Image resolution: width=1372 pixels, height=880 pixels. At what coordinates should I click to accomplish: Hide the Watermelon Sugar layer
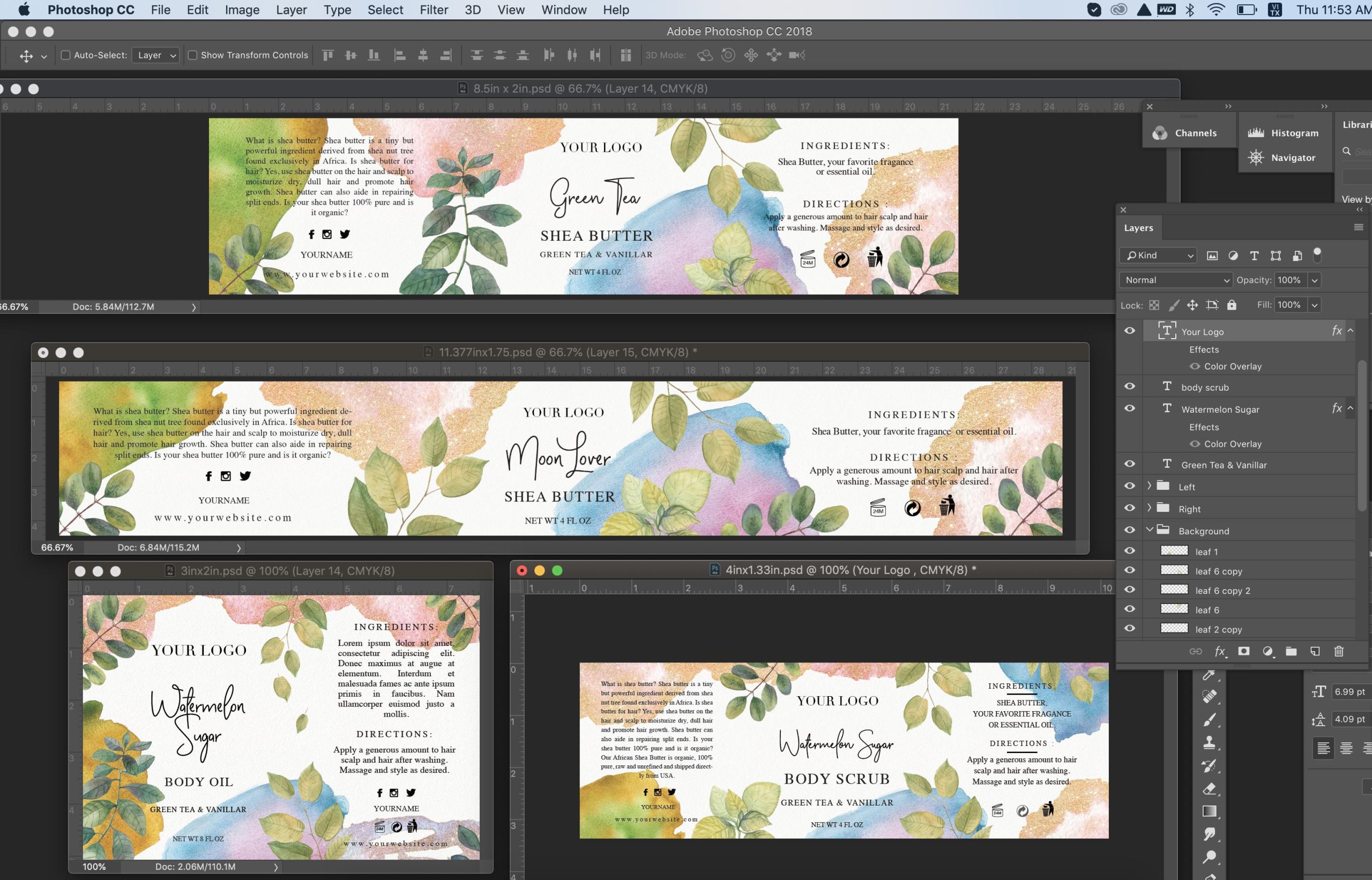pyautogui.click(x=1130, y=408)
